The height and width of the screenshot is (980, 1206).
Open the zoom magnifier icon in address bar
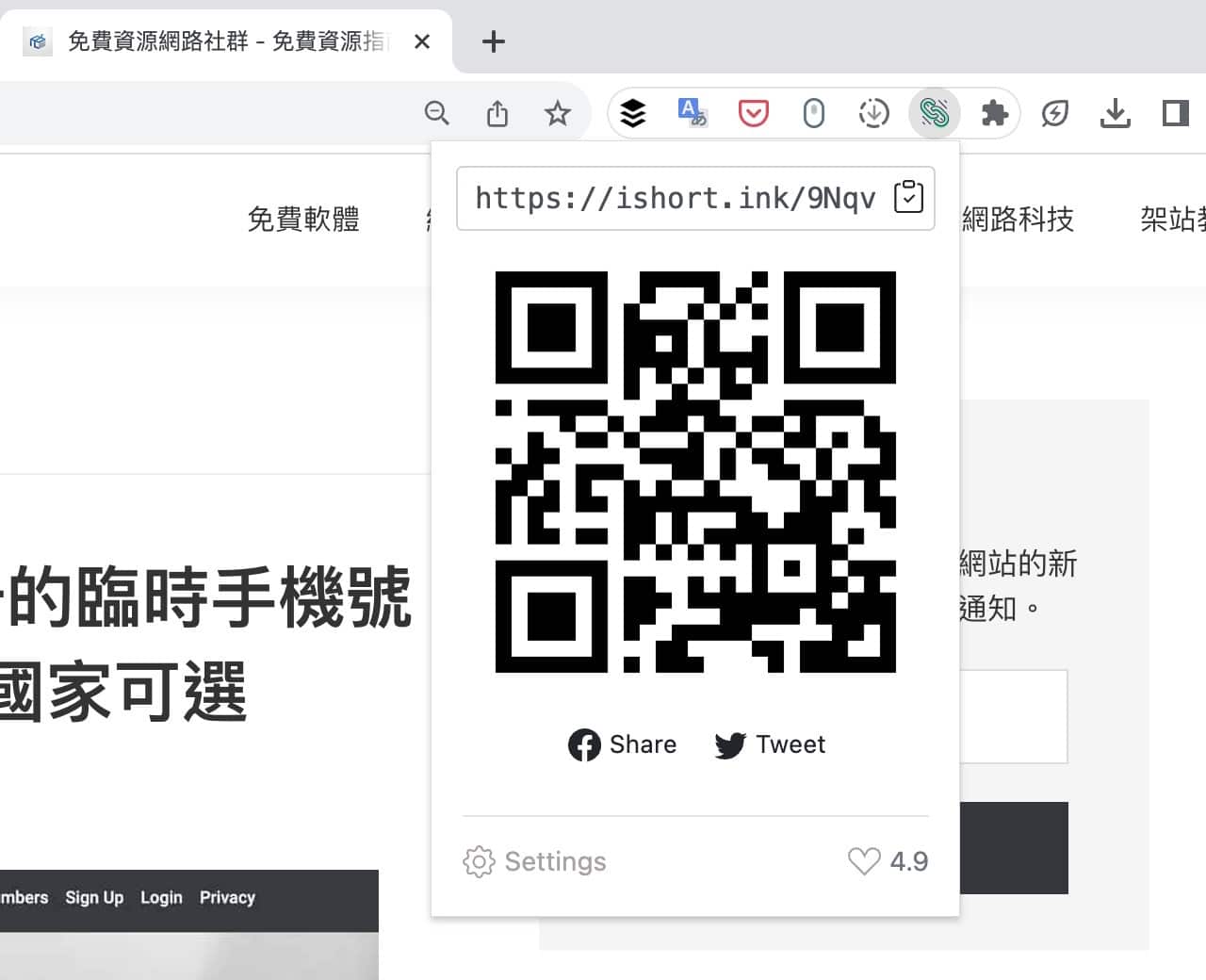point(436,114)
